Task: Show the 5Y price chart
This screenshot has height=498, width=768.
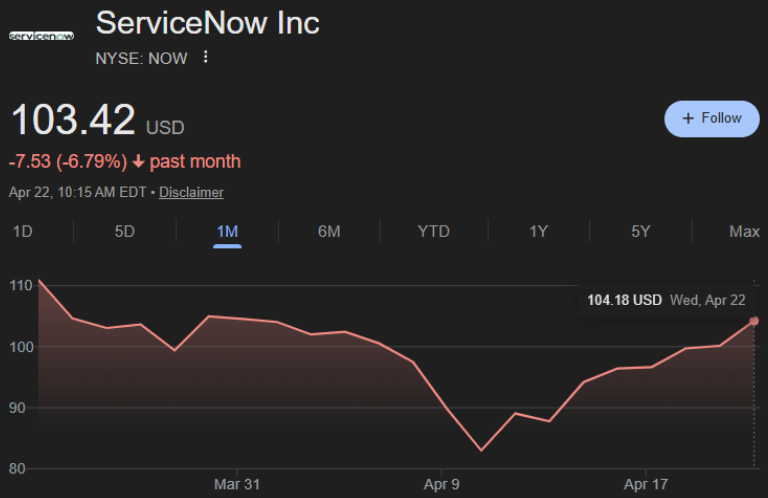Action: click(641, 231)
